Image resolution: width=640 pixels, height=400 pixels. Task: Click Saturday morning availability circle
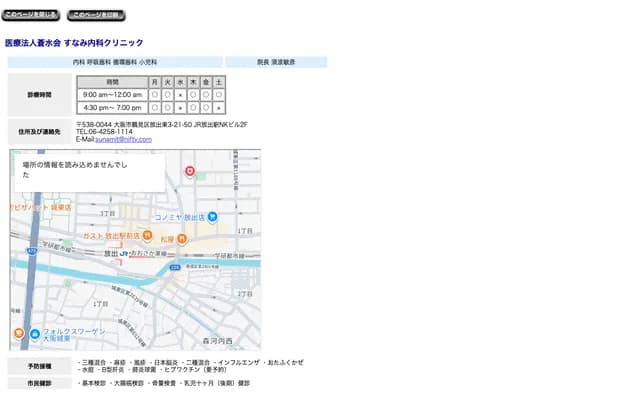click(x=219, y=95)
